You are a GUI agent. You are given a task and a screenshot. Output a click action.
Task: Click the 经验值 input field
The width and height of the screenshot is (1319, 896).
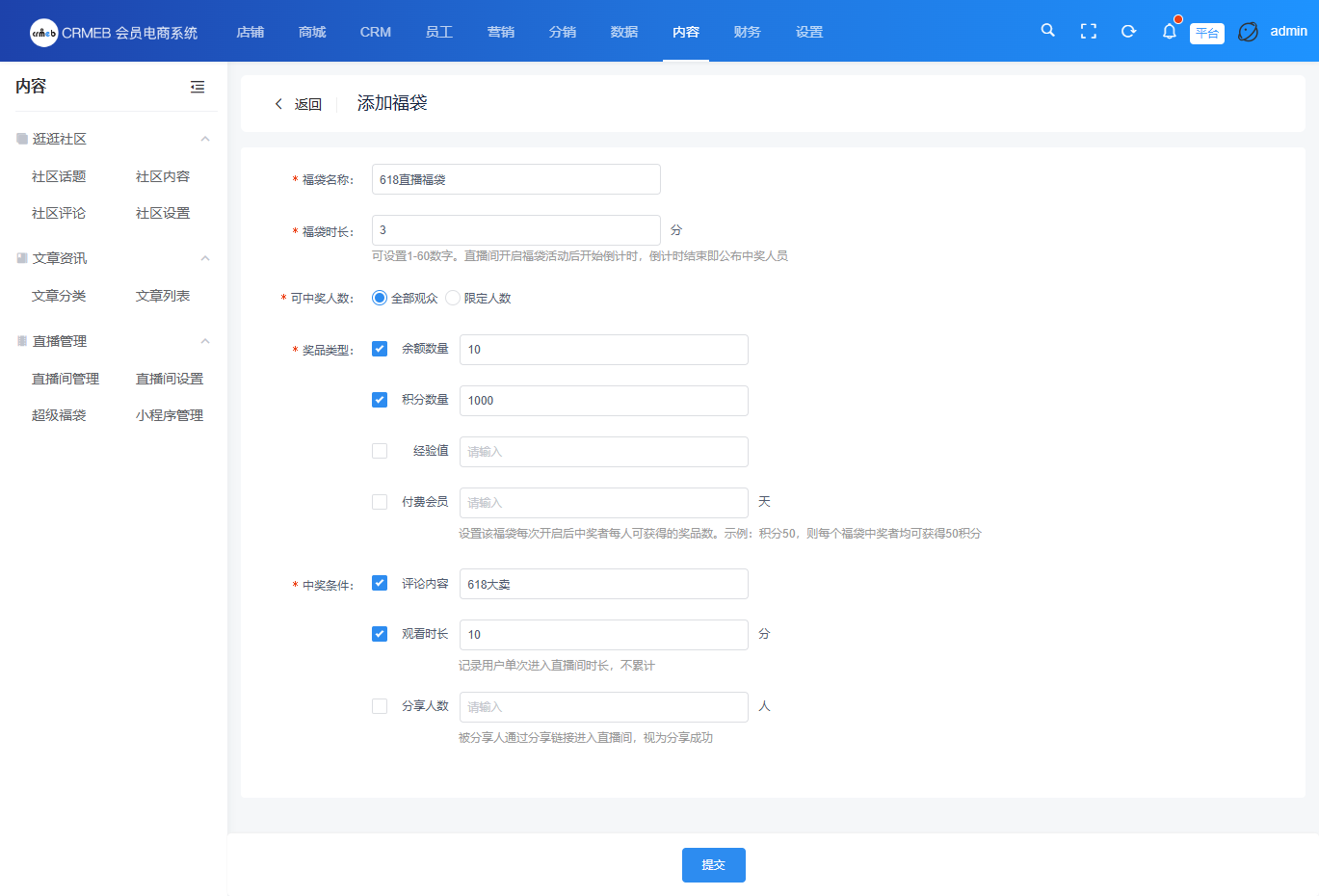click(604, 452)
